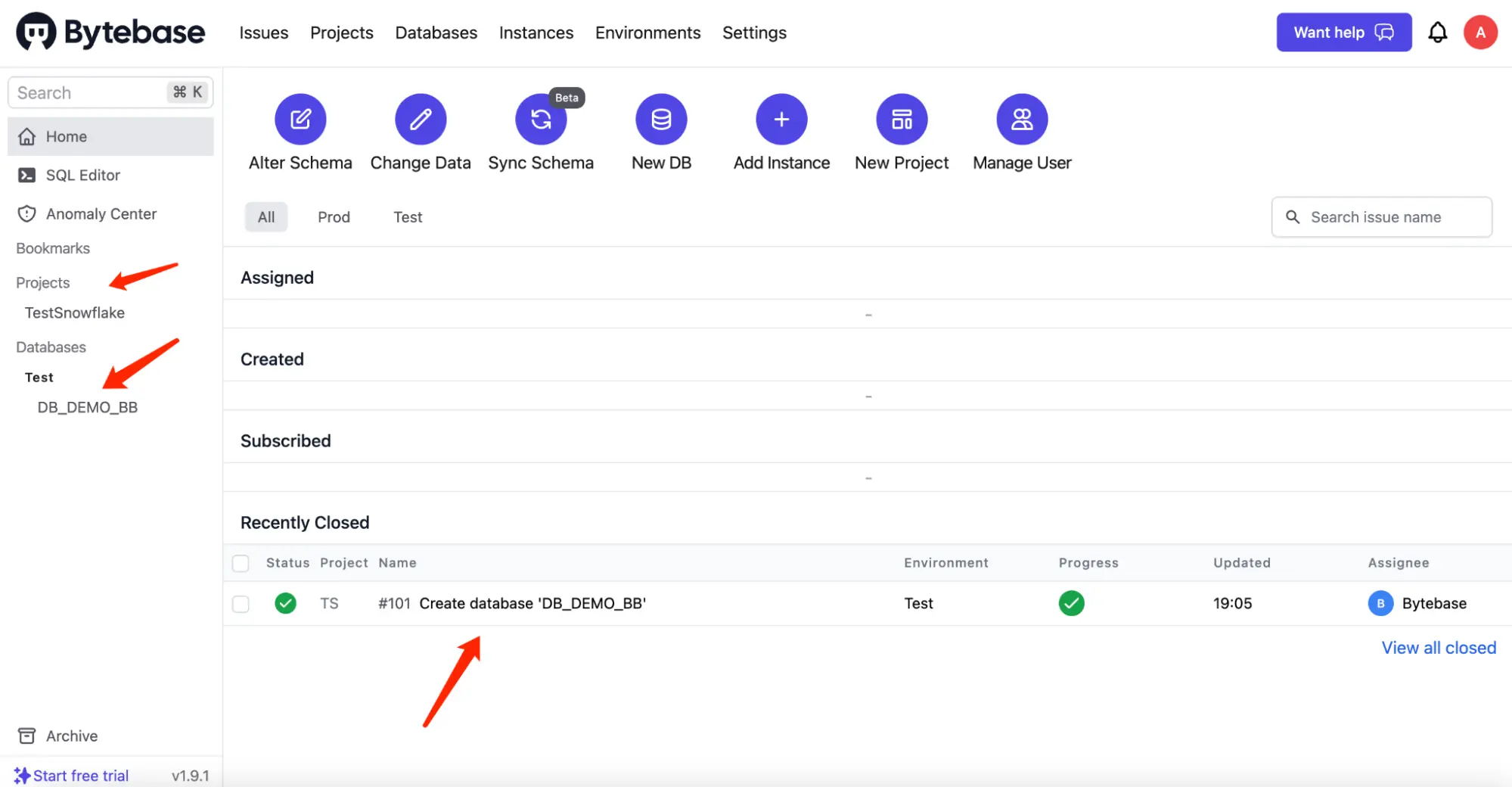Switch to the Test environment tab
Viewport: 1512px width, 787px height.
click(x=408, y=217)
